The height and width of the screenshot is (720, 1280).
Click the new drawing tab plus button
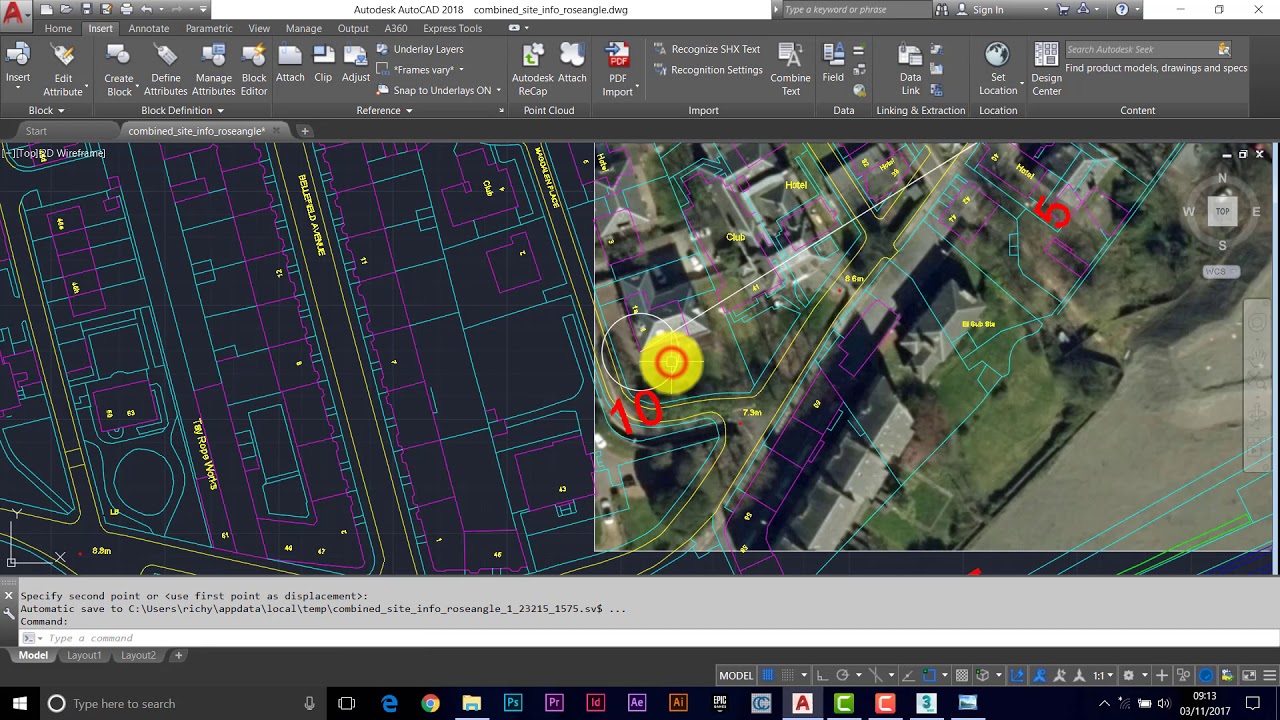click(x=305, y=131)
